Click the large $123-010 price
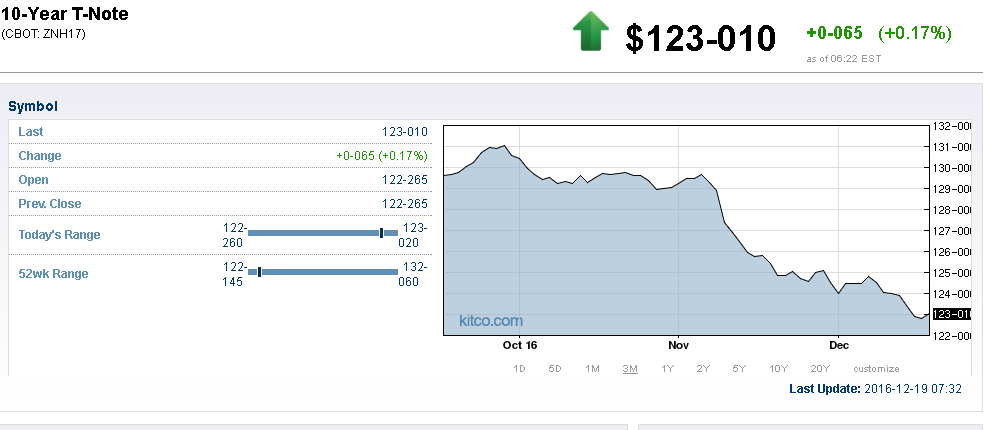 (x=700, y=38)
